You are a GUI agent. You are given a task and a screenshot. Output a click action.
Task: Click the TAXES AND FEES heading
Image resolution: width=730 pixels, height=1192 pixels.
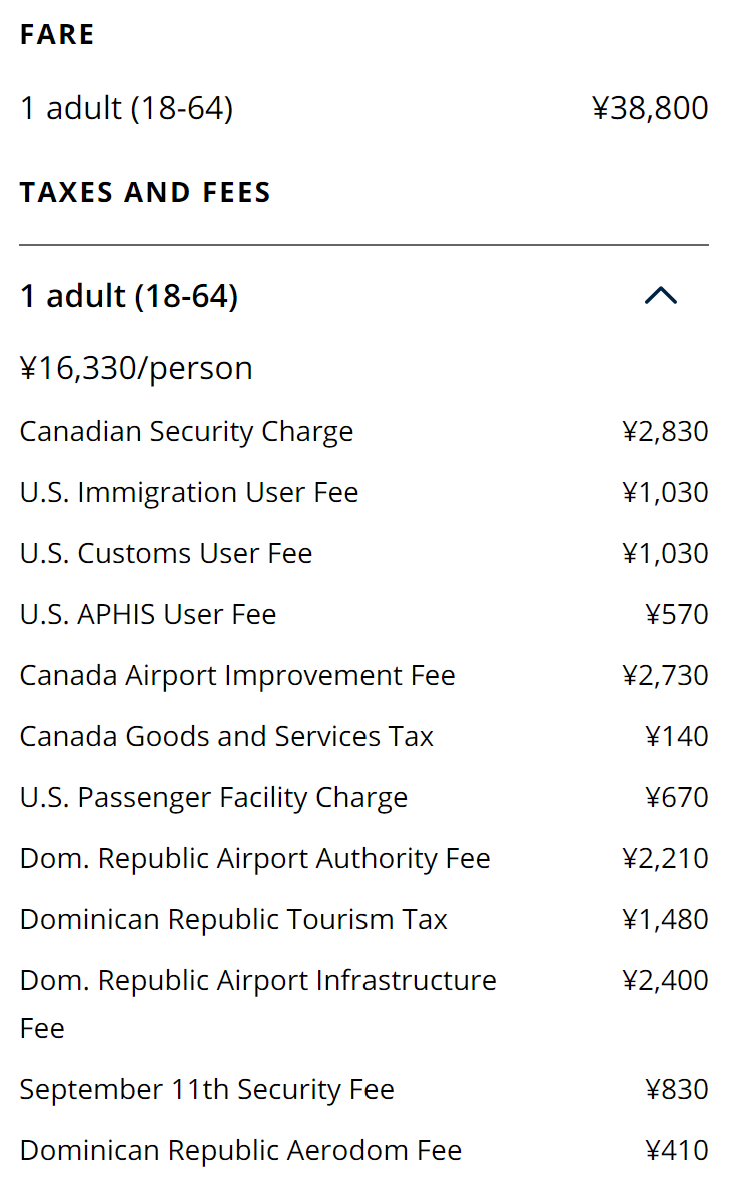(x=145, y=192)
